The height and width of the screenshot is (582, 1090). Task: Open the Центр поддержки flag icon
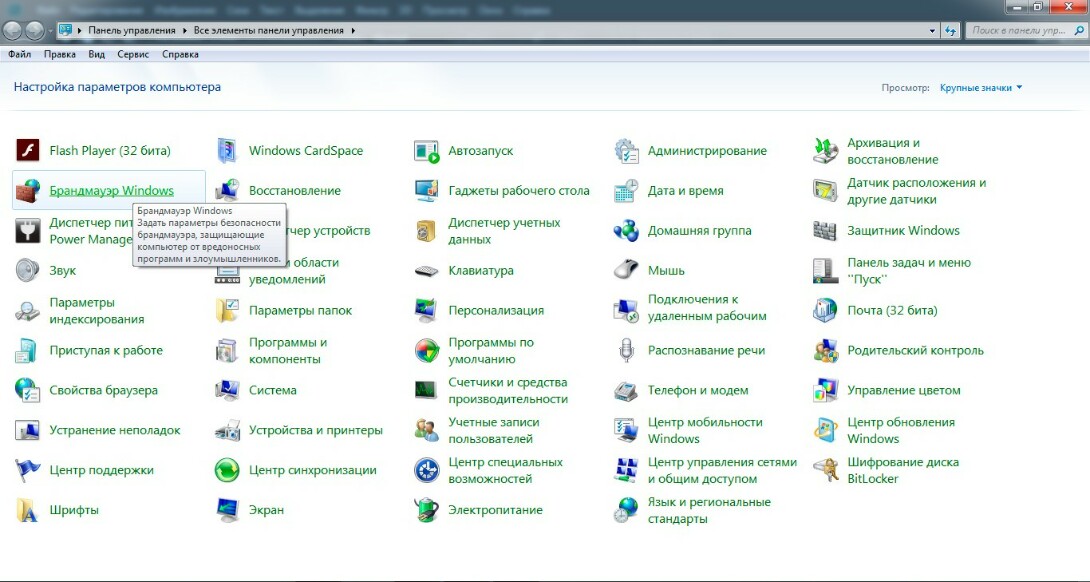(27, 470)
